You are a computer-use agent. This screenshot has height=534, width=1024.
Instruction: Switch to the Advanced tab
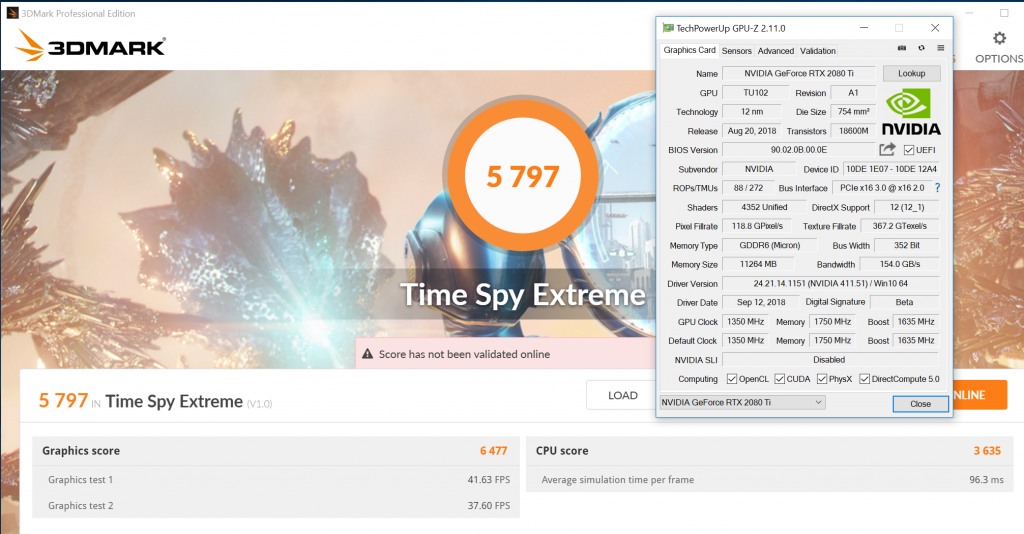point(776,51)
